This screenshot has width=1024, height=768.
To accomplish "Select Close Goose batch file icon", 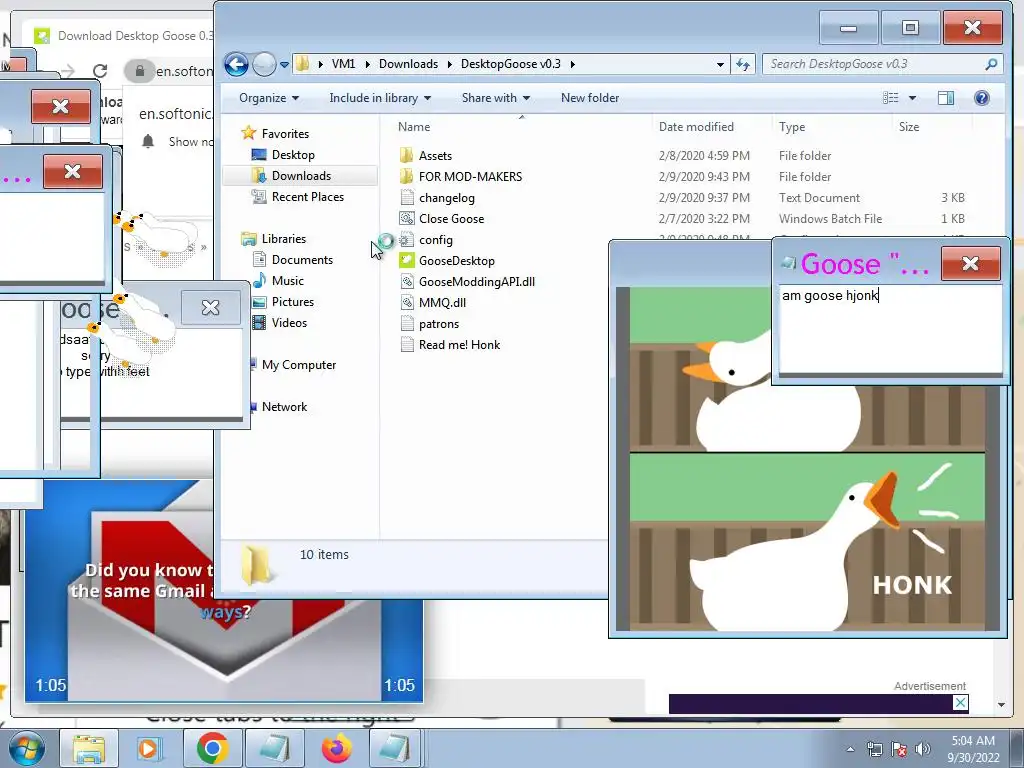I will pyautogui.click(x=406, y=218).
